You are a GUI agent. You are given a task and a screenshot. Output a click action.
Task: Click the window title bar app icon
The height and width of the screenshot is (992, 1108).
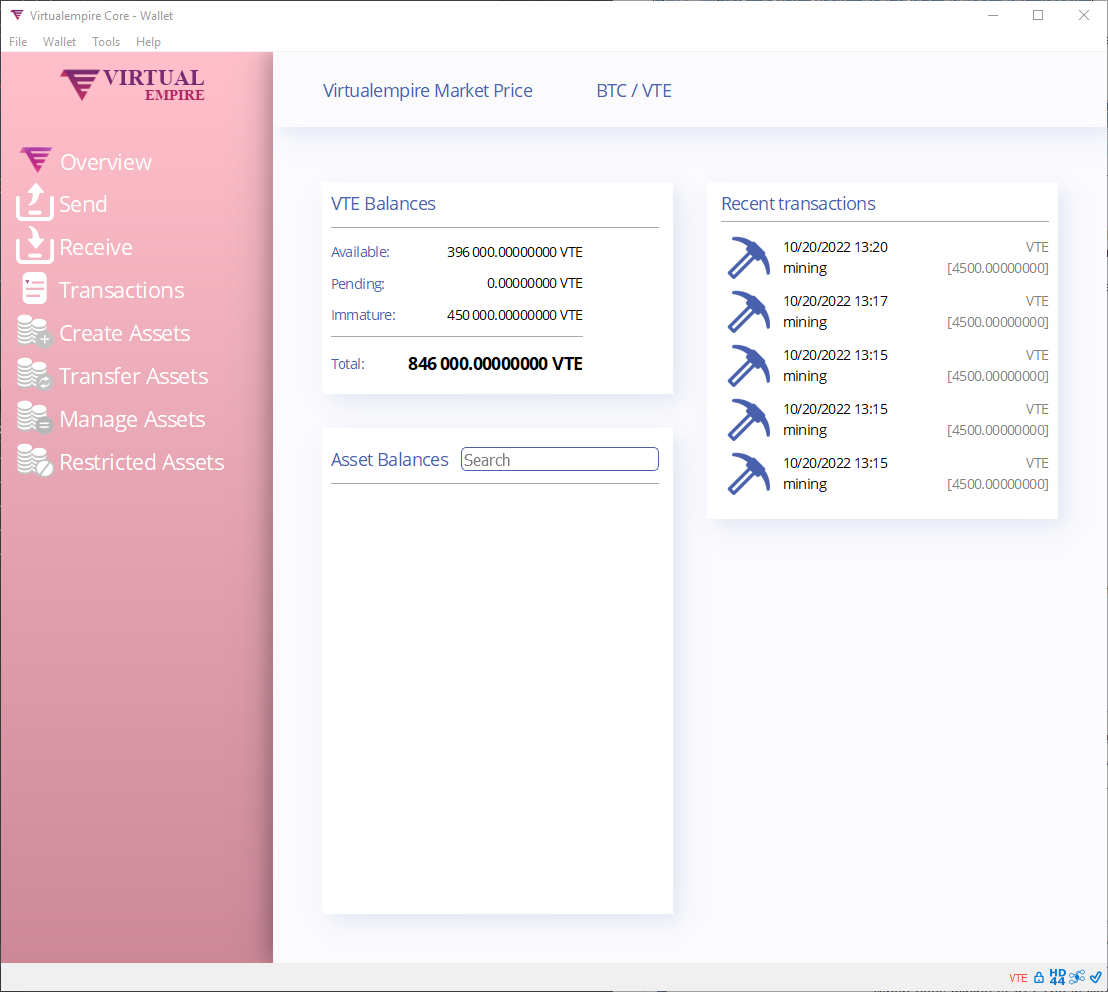pos(17,16)
